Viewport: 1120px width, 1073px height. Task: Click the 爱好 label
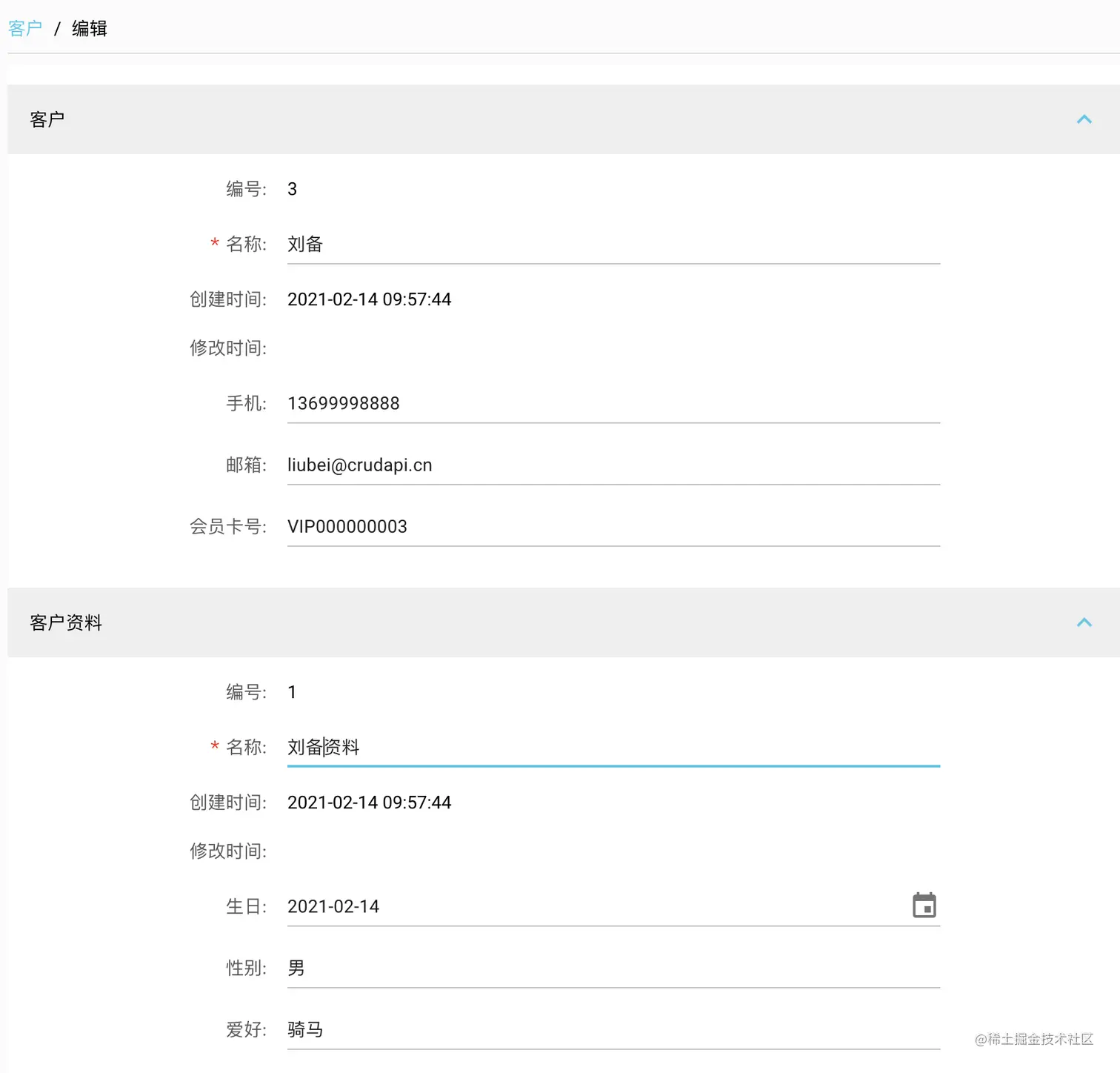pyautogui.click(x=246, y=1030)
